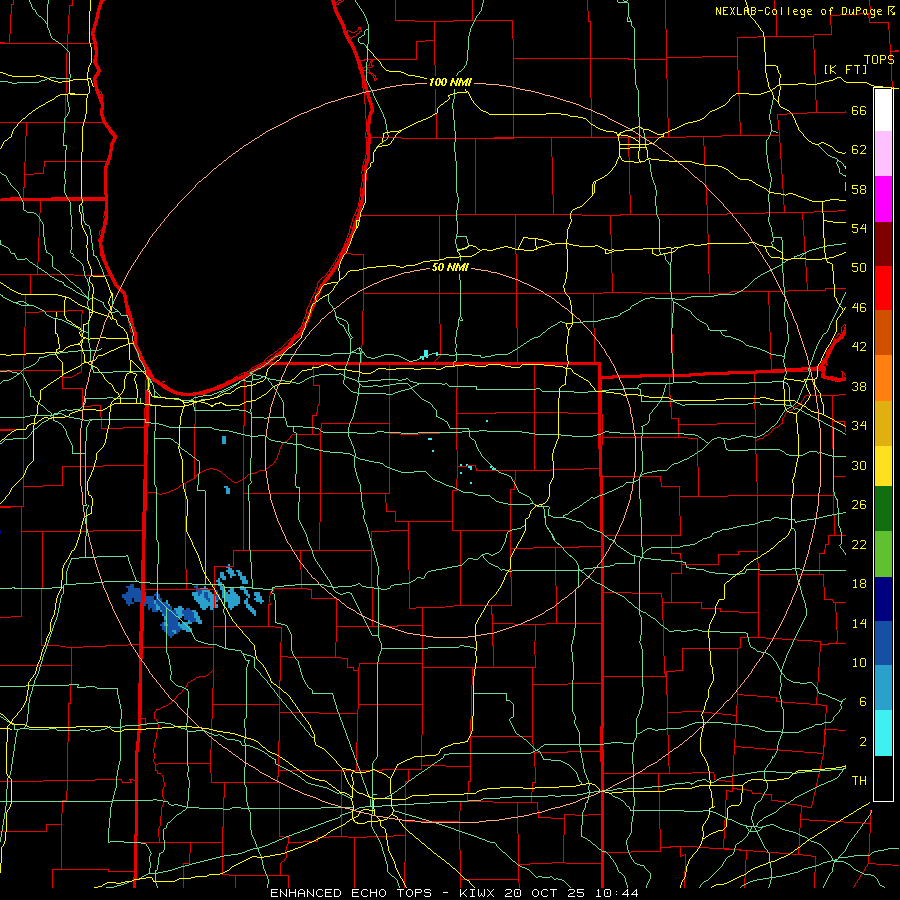Click legend value "66"
This screenshot has height=900, width=900.
point(859,111)
